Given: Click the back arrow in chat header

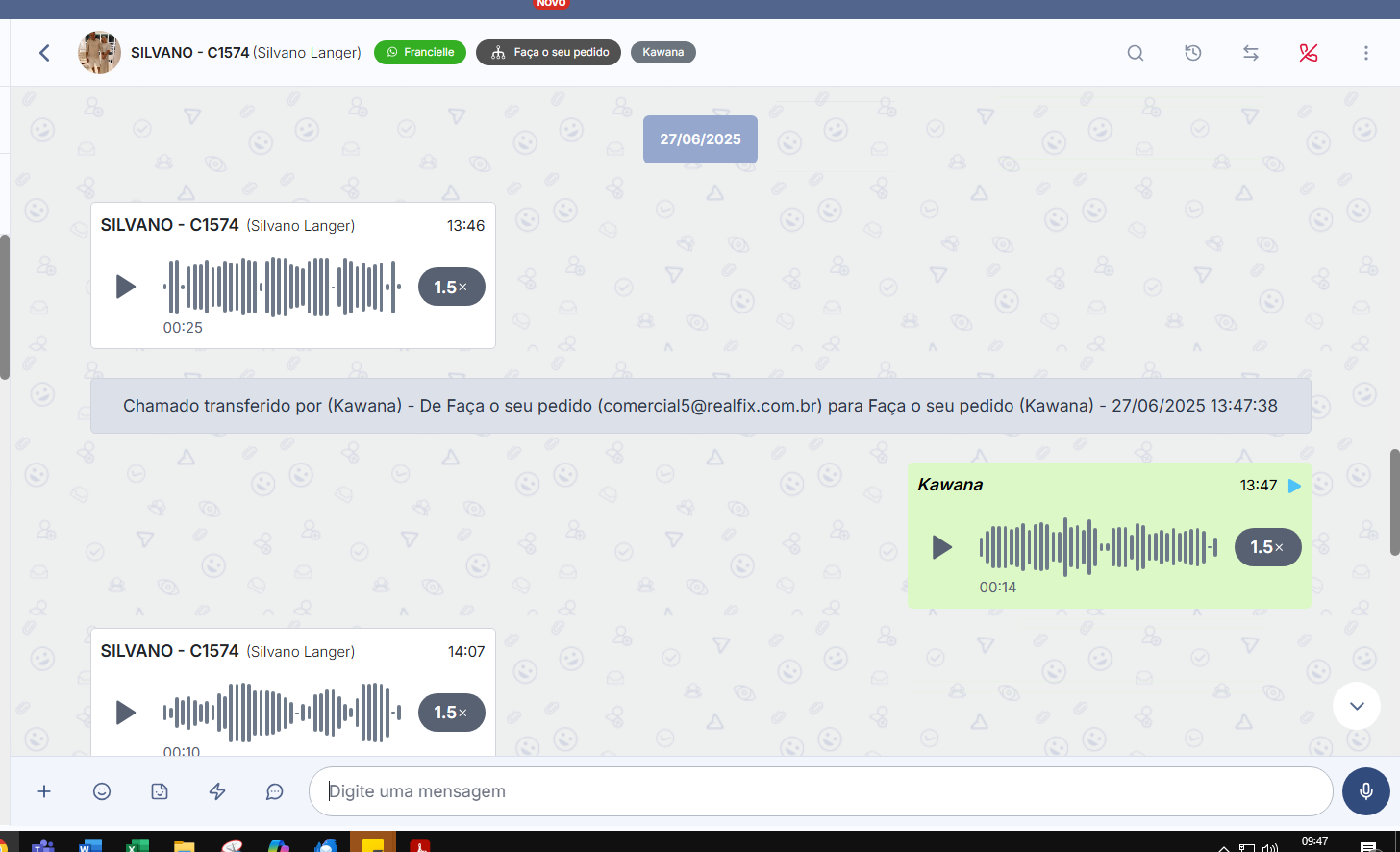Looking at the screenshot, I should (x=44, y=53).
